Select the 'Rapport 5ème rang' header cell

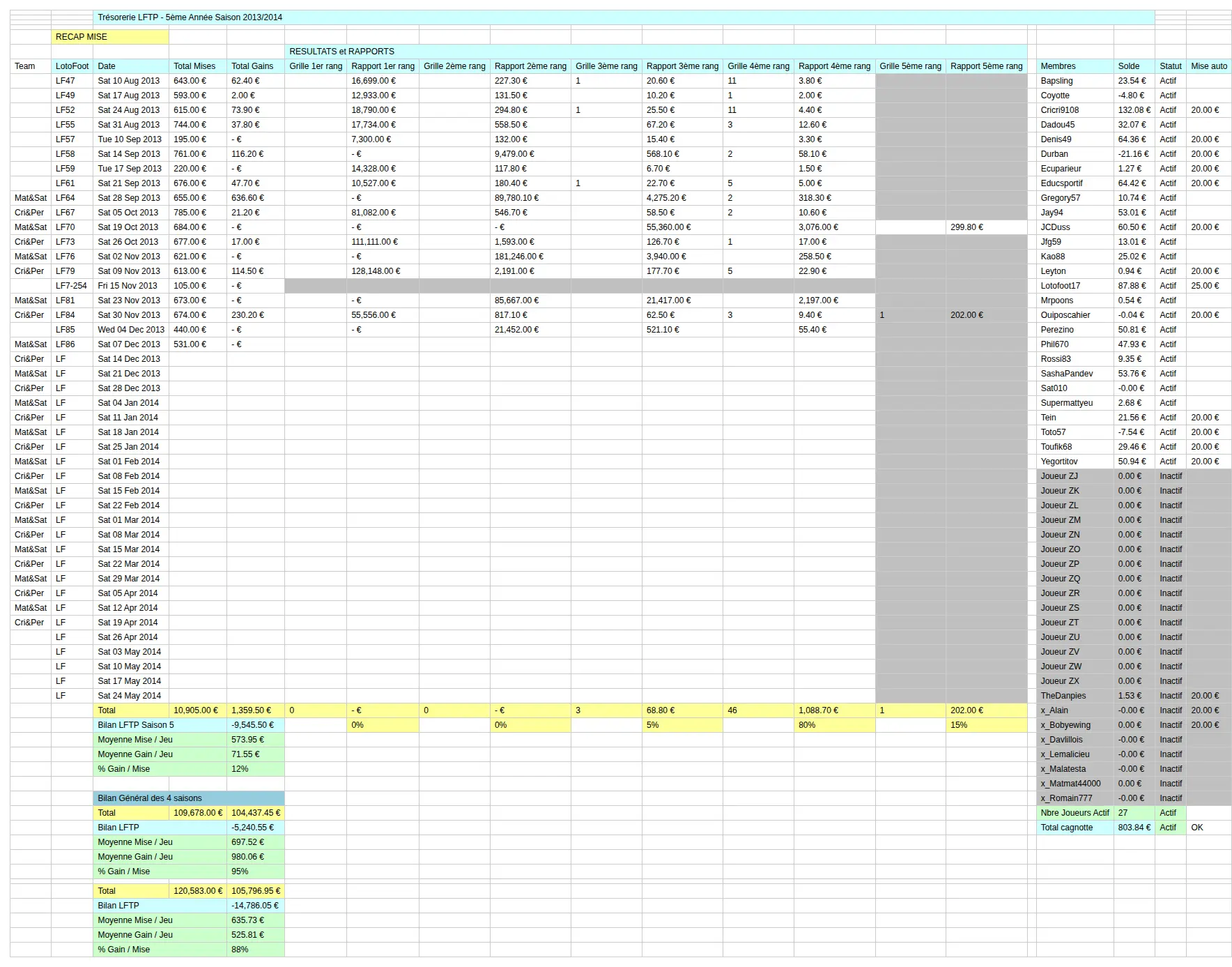pos(986,66)
